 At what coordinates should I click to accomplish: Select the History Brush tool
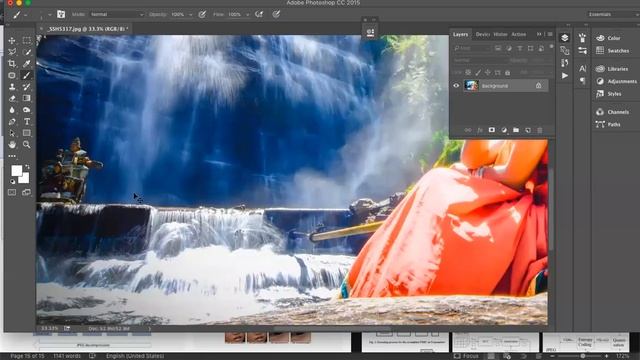click(27, 87)
